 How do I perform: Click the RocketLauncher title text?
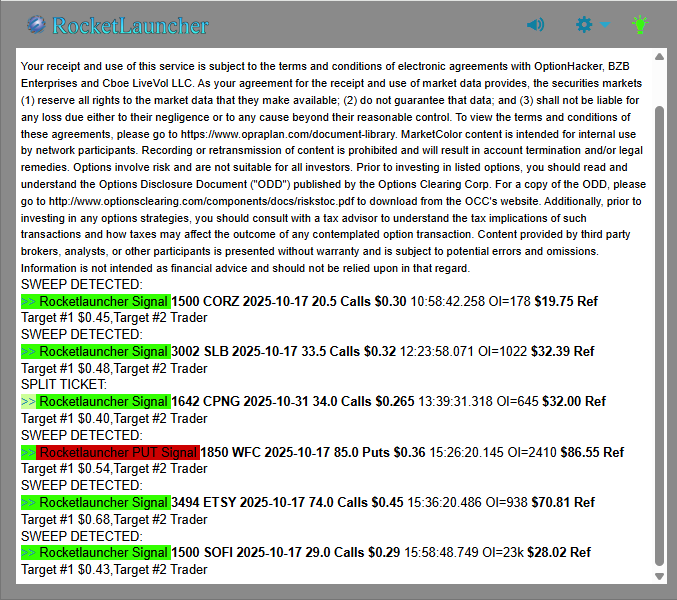[x=130, y=26]
